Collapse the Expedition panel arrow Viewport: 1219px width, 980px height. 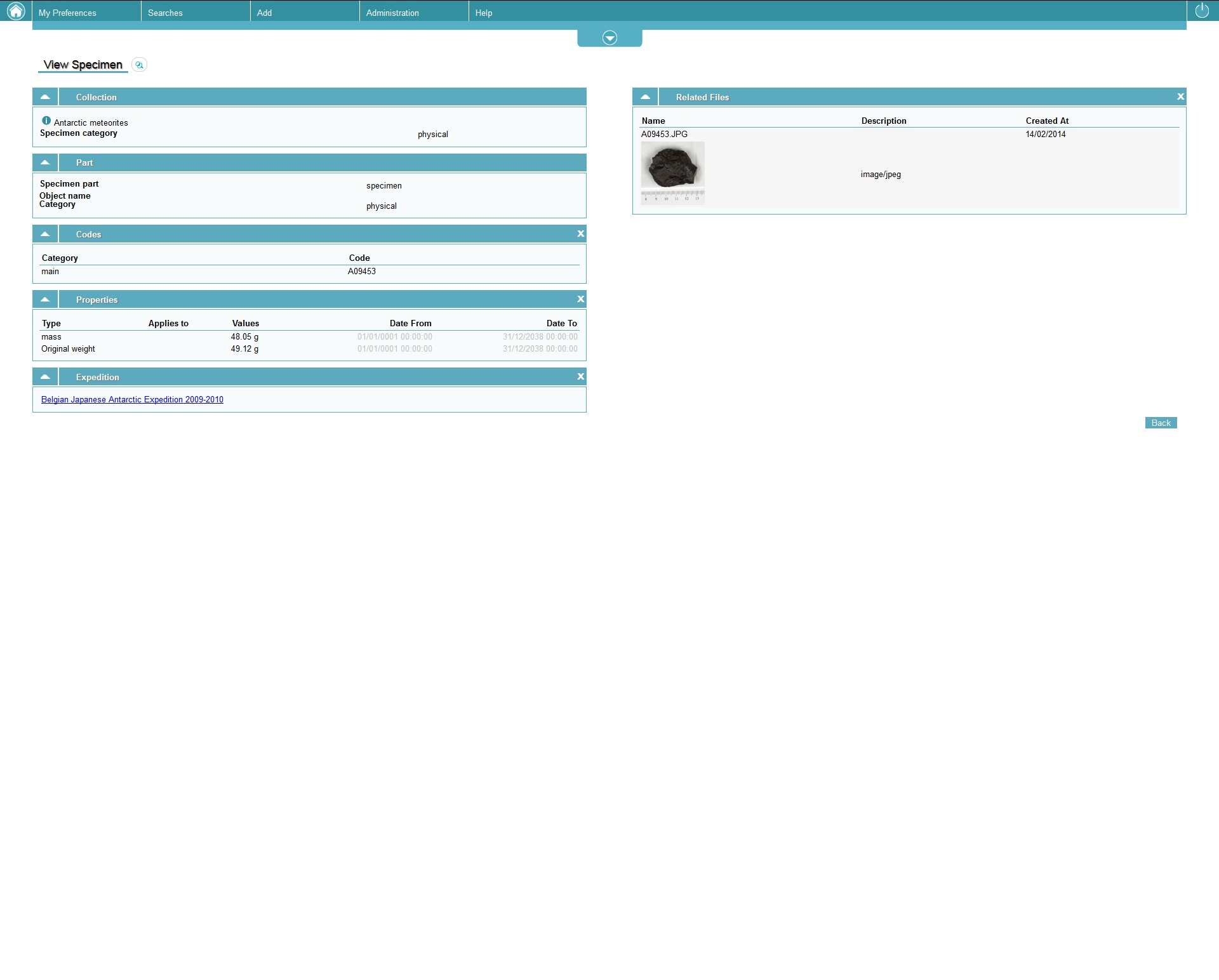(x=45, y=377)
